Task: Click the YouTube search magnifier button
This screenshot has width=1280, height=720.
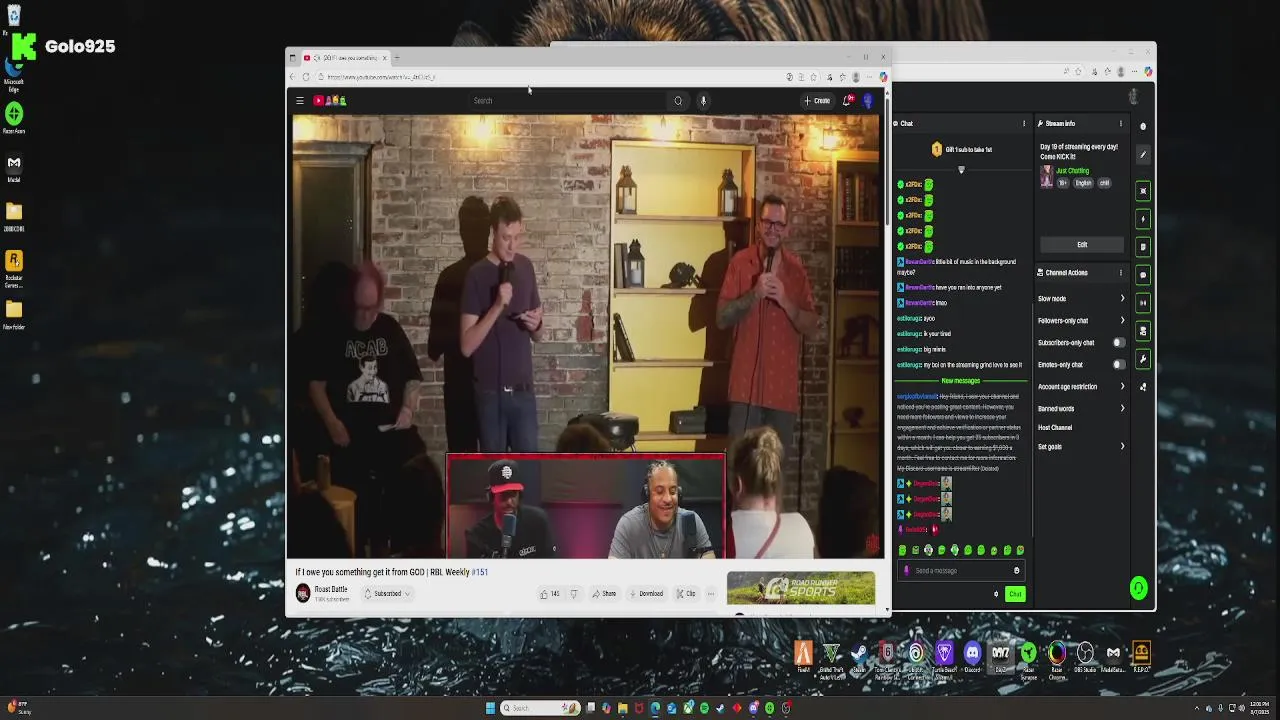Action: point(678,100)
